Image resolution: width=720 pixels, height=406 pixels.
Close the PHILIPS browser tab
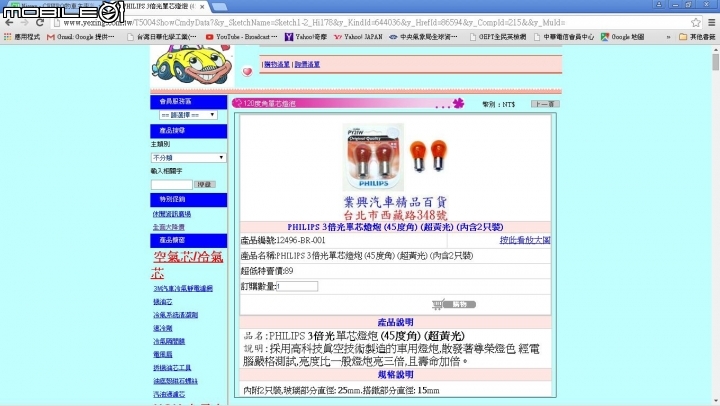202,7
